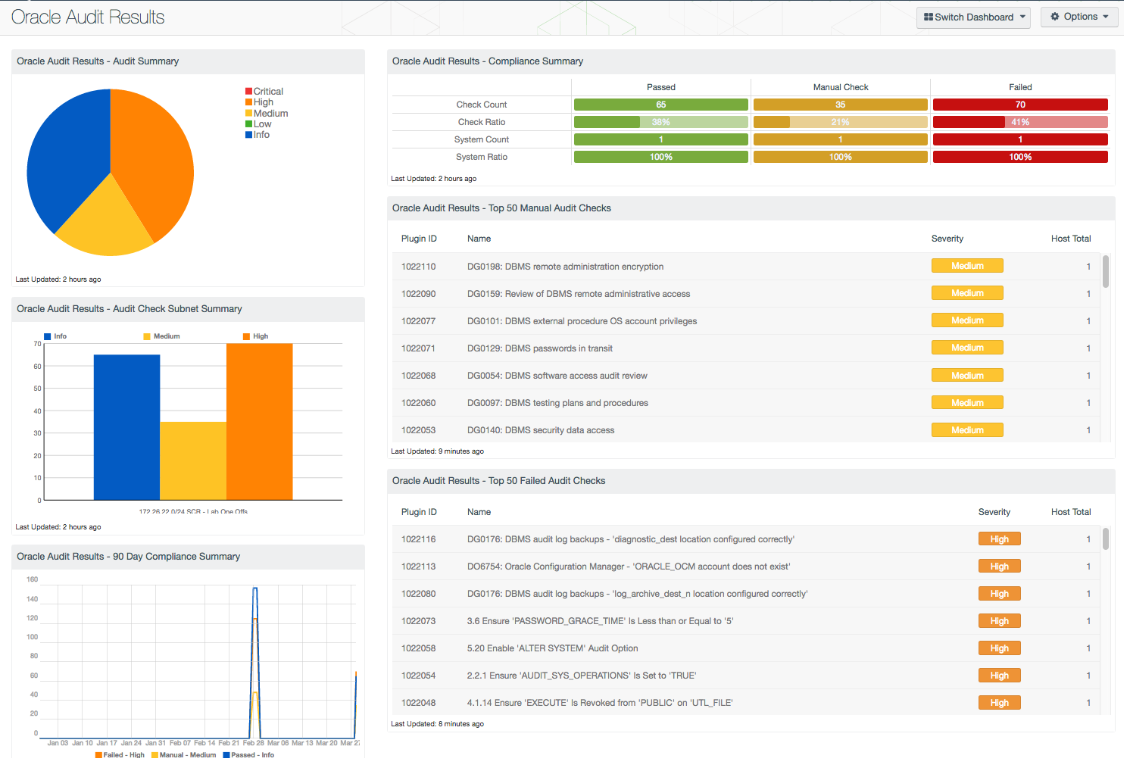Open the Switch Dashboard dropdown
The height and width of the screenshot is (758, 1124).
(x=973, y=17)
